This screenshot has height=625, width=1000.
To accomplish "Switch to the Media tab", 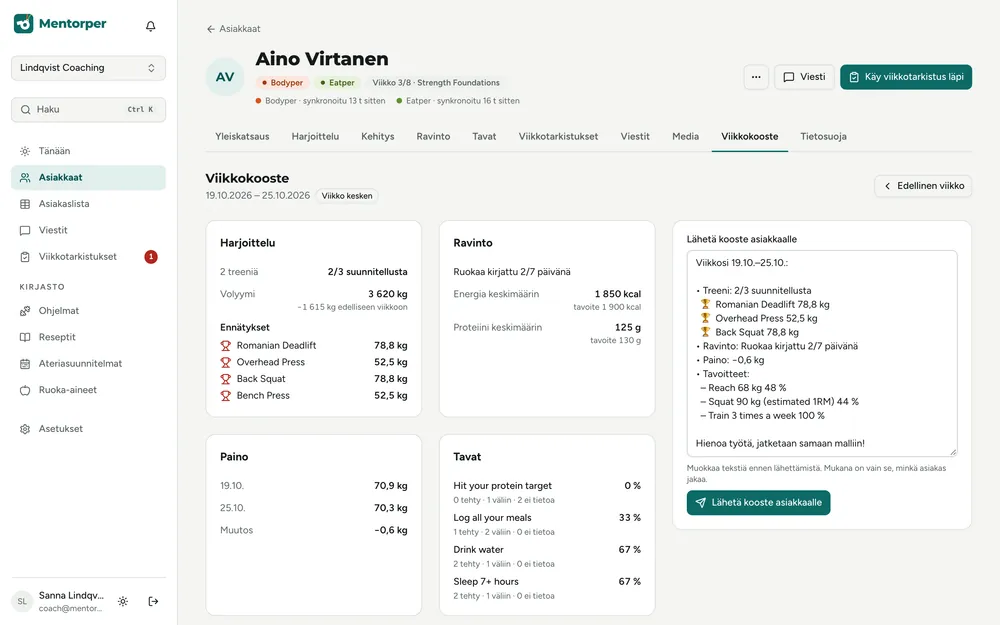I will [x=686, y=136].
